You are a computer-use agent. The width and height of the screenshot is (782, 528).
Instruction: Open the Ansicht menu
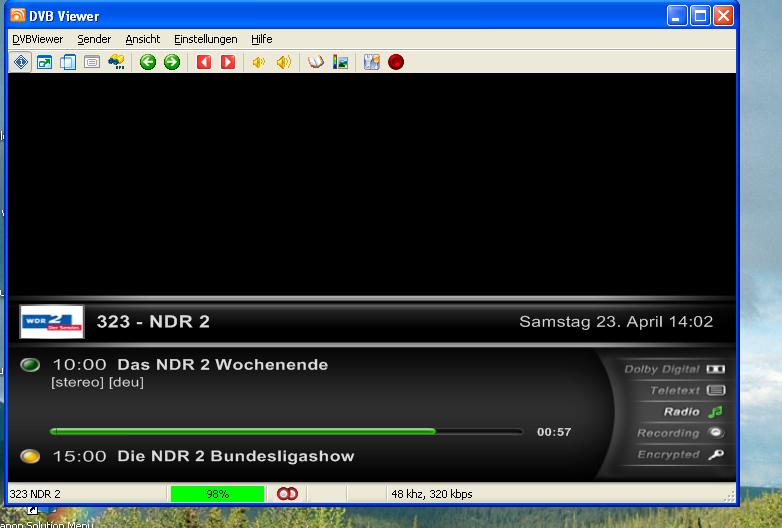point(143,39)
